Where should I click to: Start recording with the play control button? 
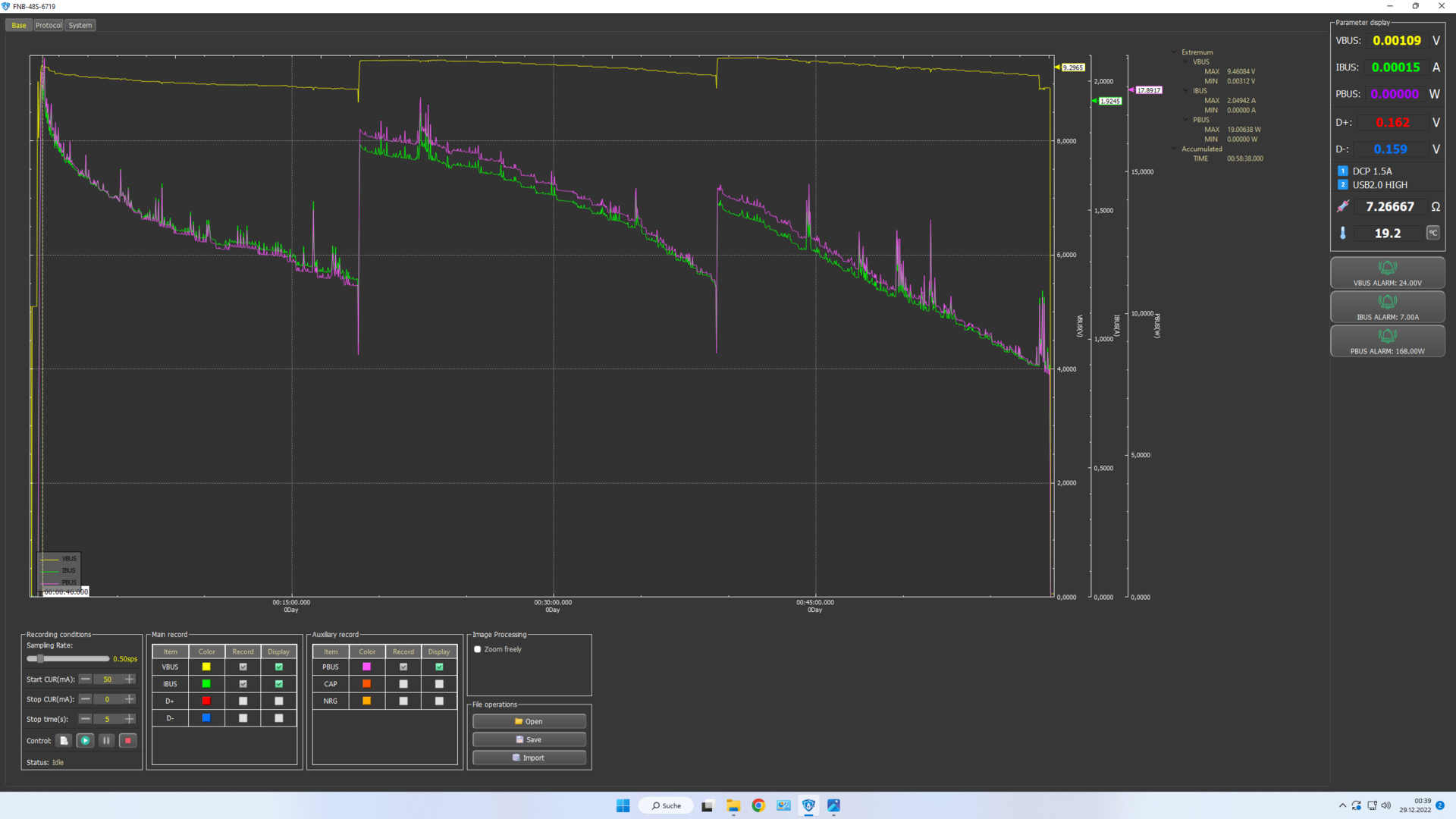coord(85,741)
